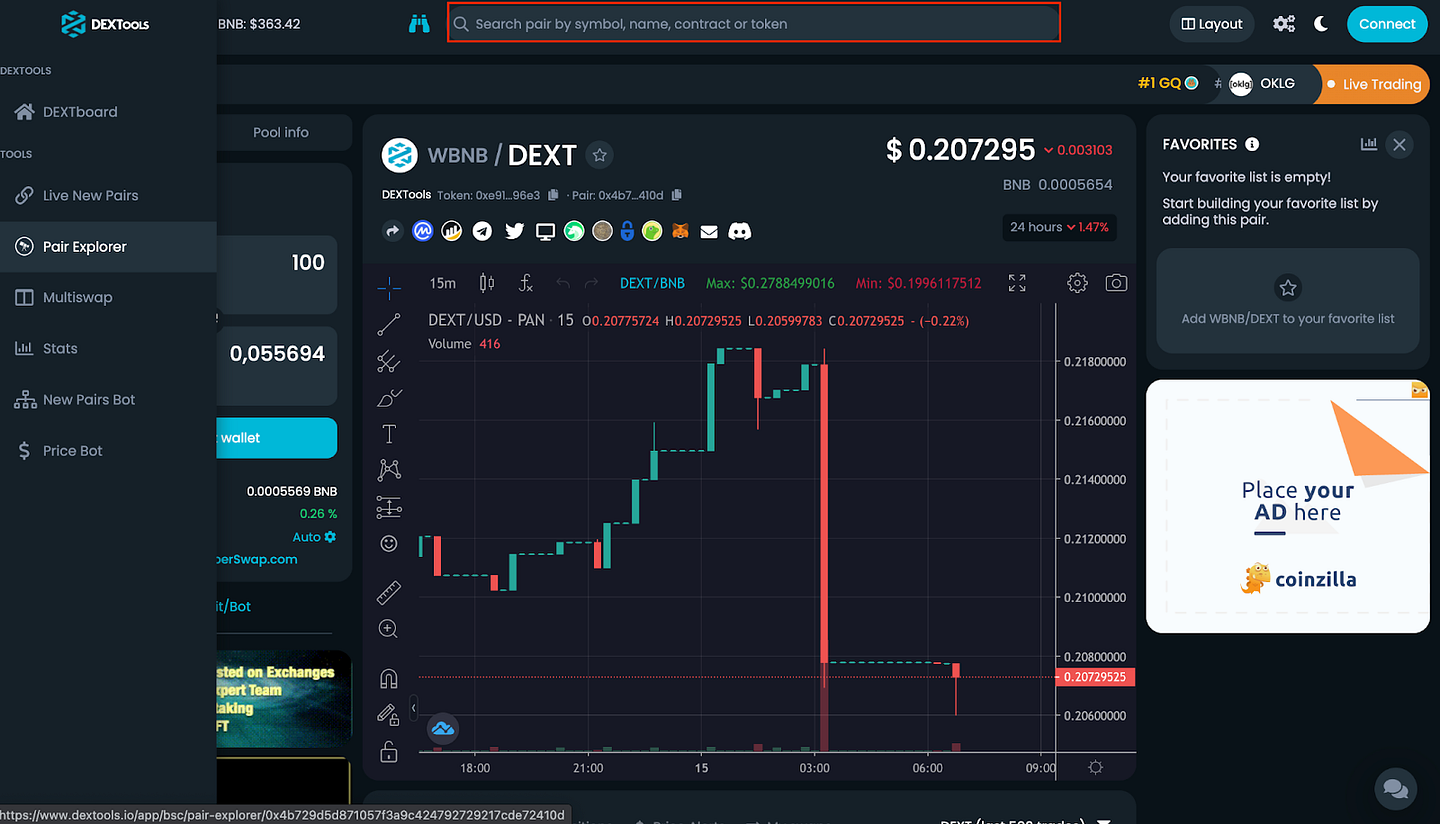
Task: Take a chart snapshot with camera
Action: [x=1116, y=283]
